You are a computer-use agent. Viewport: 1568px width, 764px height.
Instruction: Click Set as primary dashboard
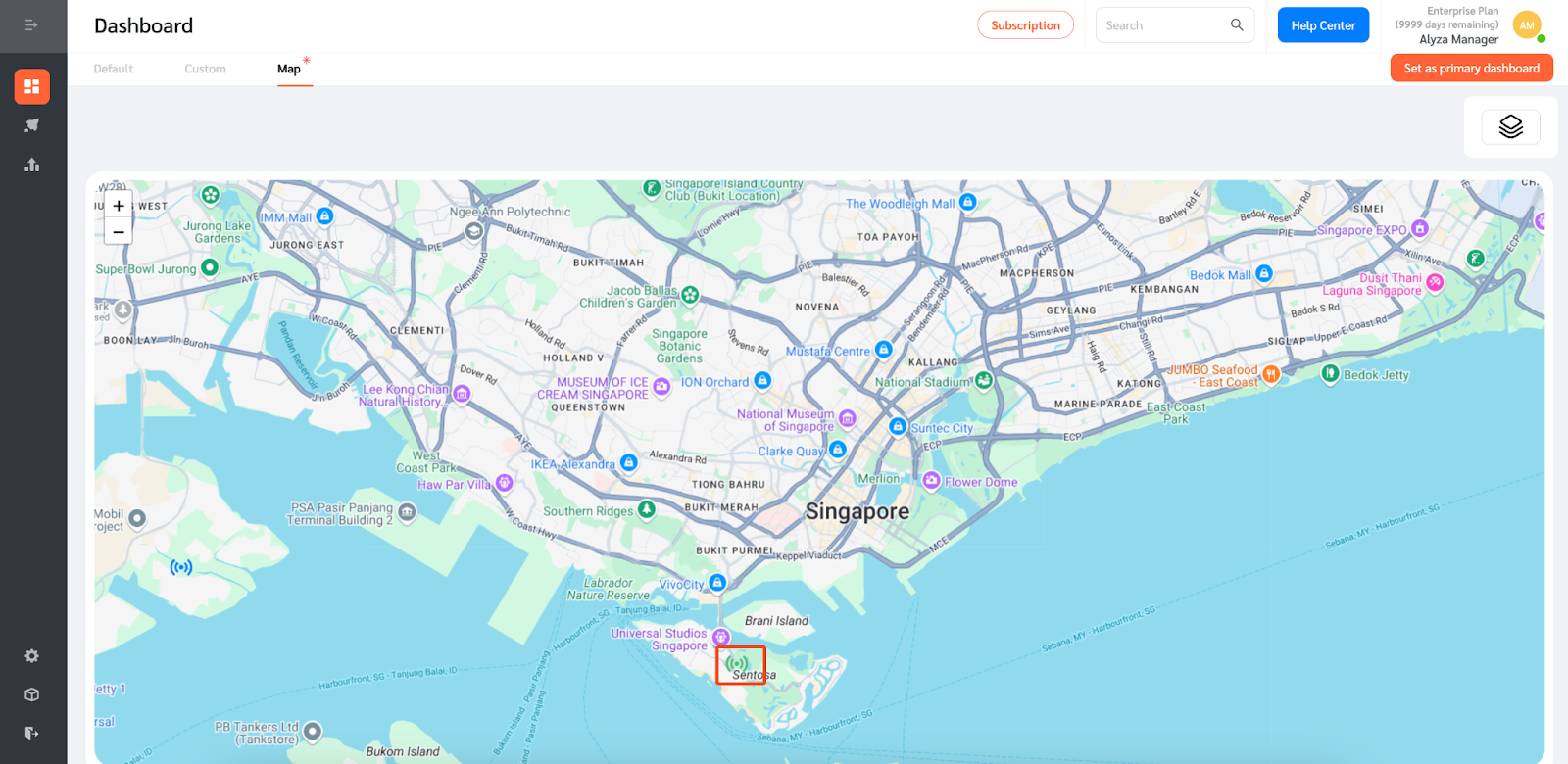click(1471, 68)
